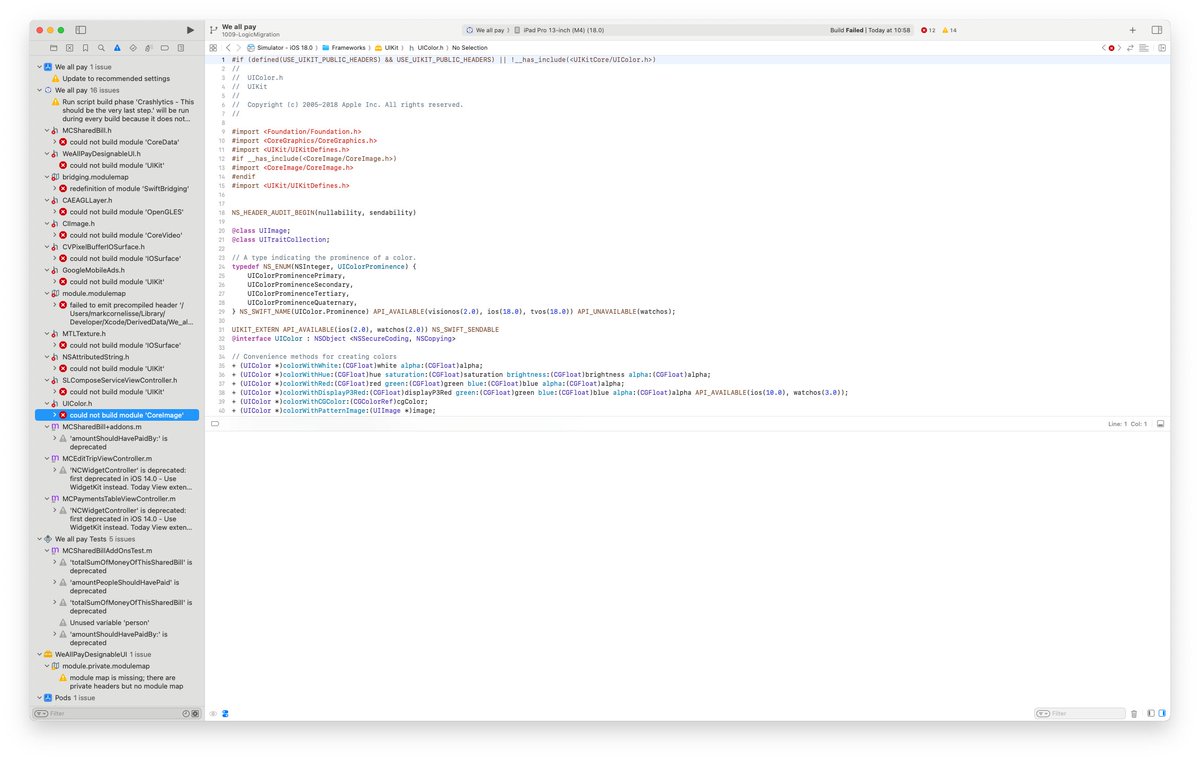Open the debug navigator

149,47
